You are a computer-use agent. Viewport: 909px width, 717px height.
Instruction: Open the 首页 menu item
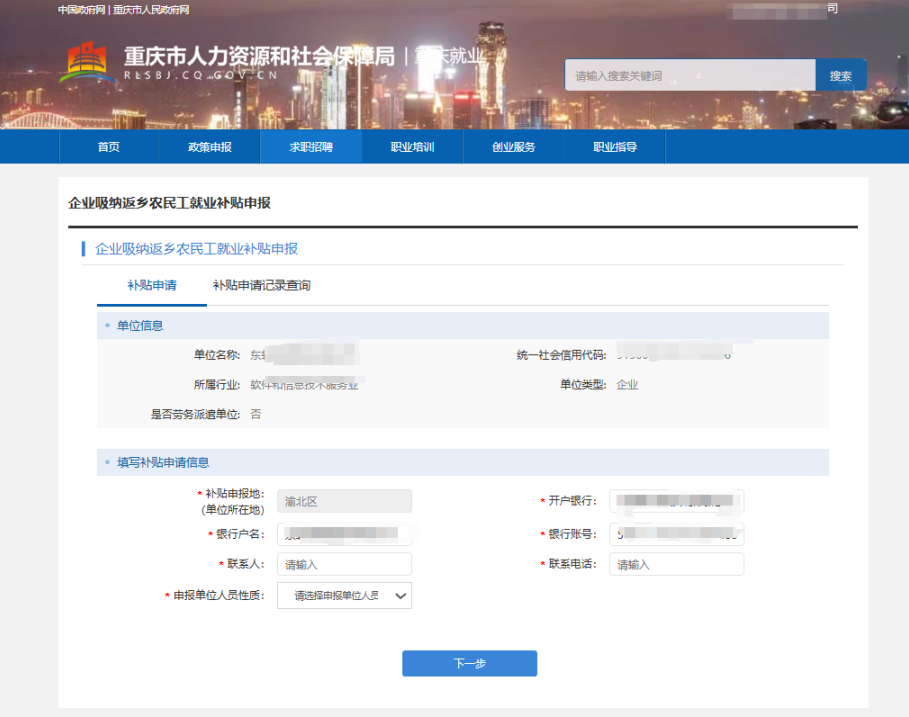(108, 147)
